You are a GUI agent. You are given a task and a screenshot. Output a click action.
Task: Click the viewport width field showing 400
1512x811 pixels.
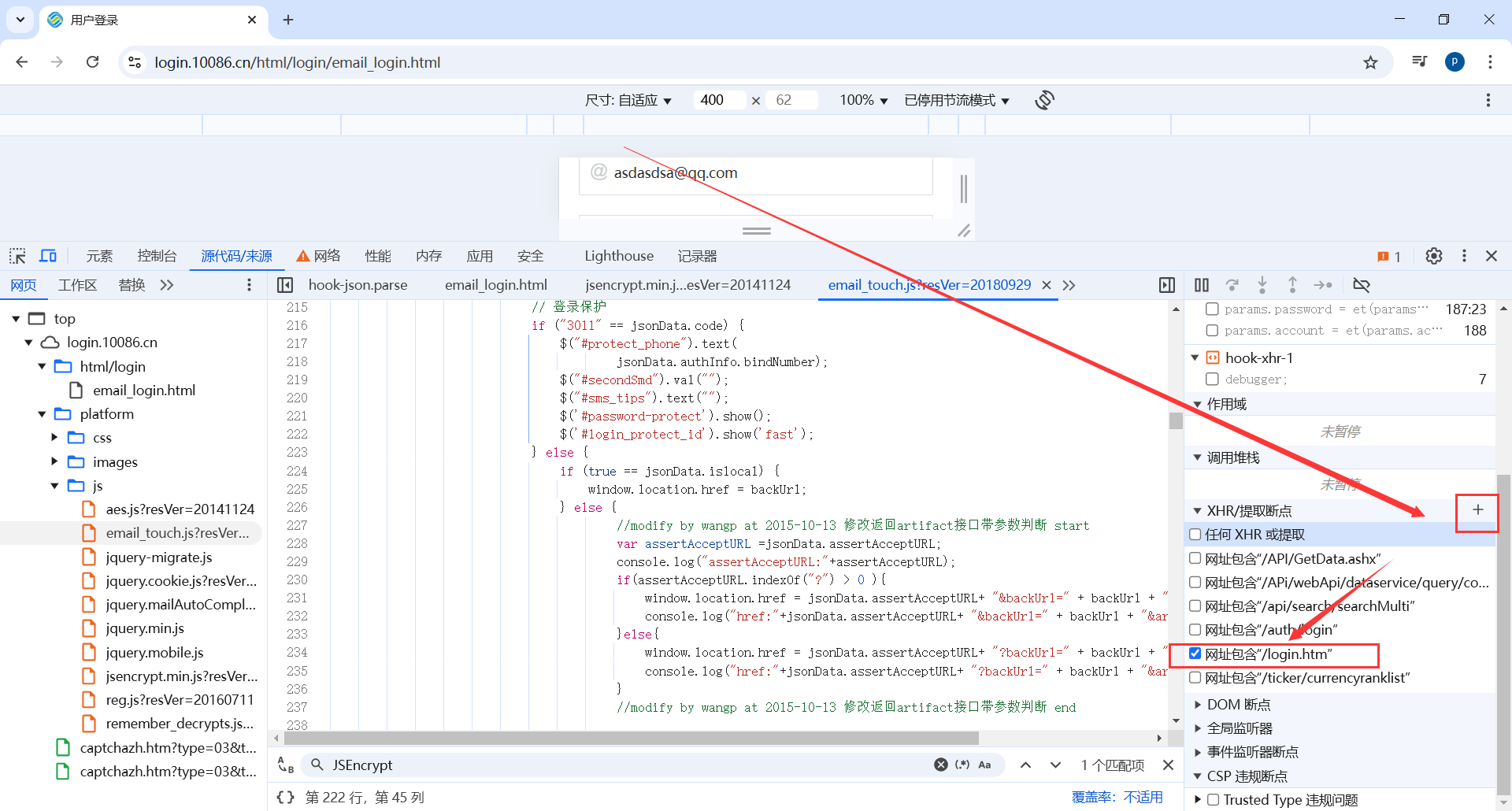pyautogui.click(x=718, y=100)
